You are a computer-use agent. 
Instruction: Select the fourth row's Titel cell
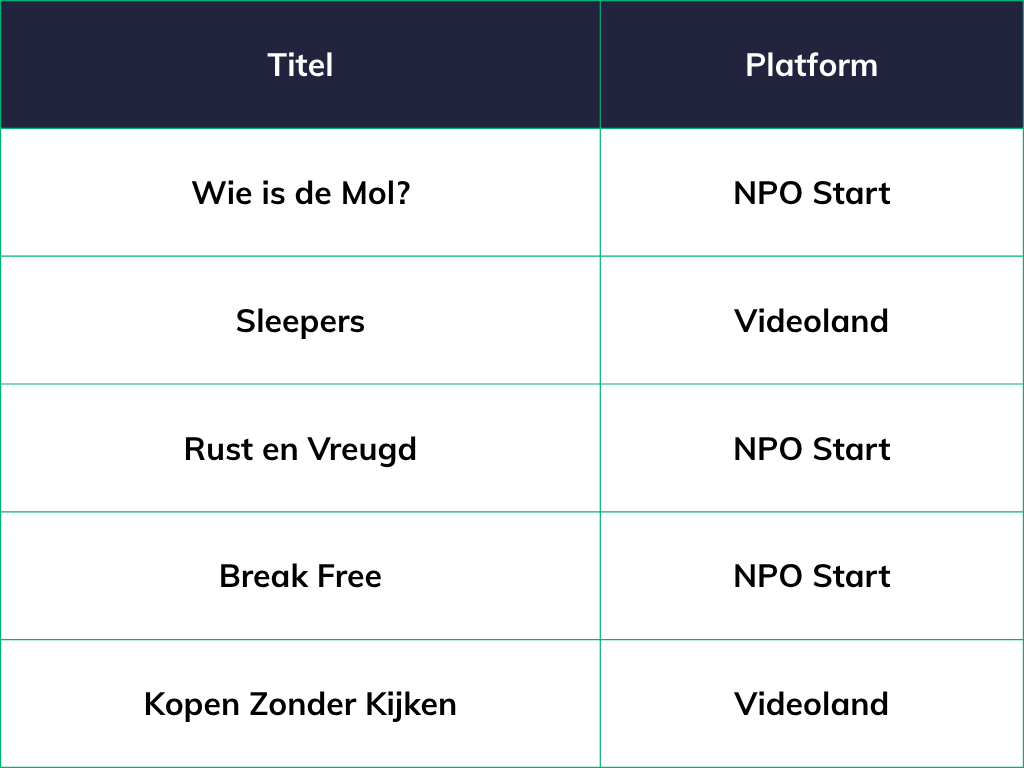pyautogui.click(x=300, y=576)
